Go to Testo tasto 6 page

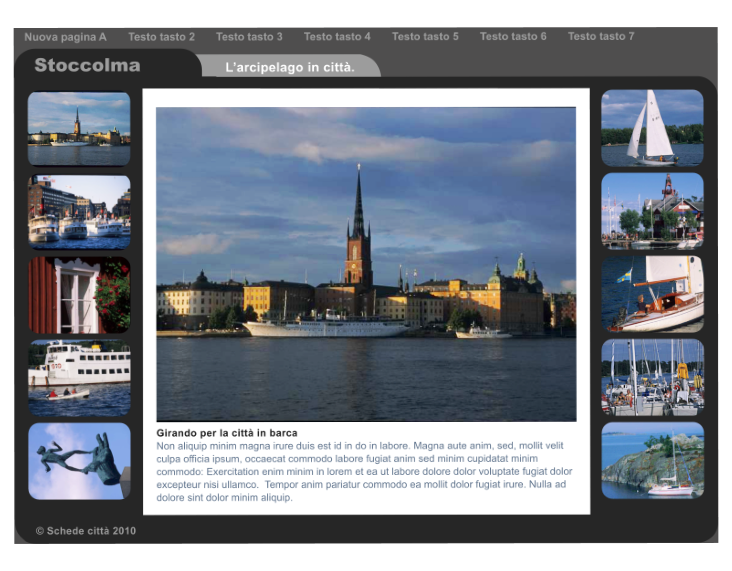(513, 37)
